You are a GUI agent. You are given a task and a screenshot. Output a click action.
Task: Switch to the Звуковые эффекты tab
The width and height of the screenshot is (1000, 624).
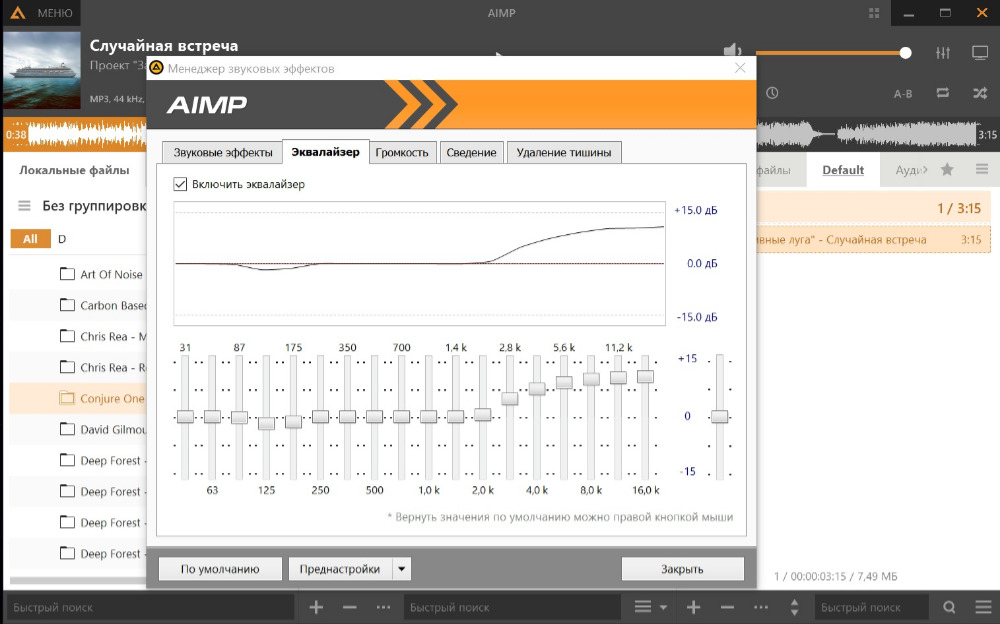[x=223, y=152]
